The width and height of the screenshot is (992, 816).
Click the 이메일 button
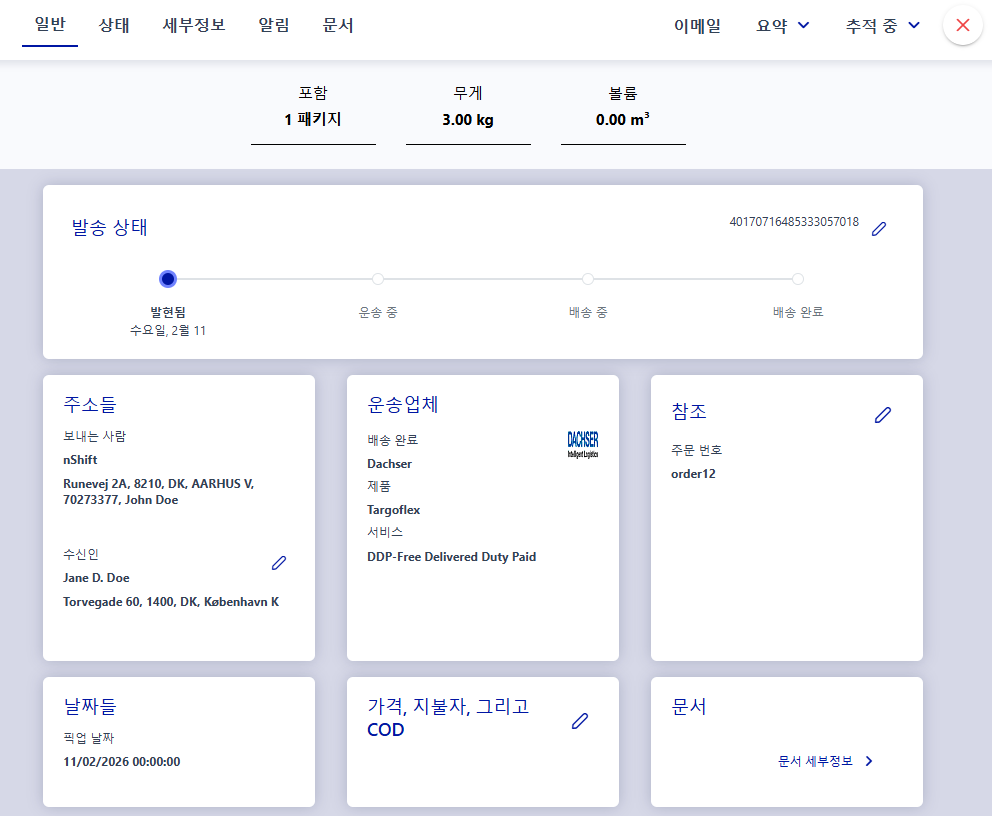pos(697,26)
